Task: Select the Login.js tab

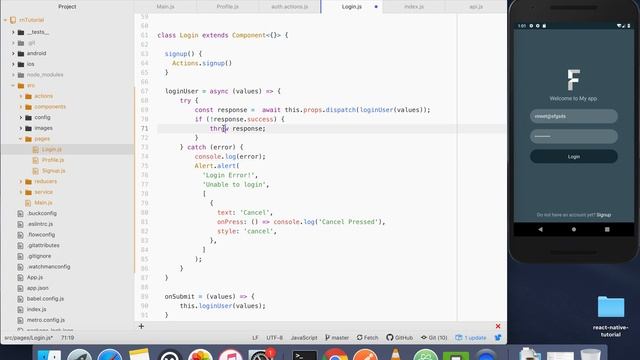Action: tap(352, 7)
